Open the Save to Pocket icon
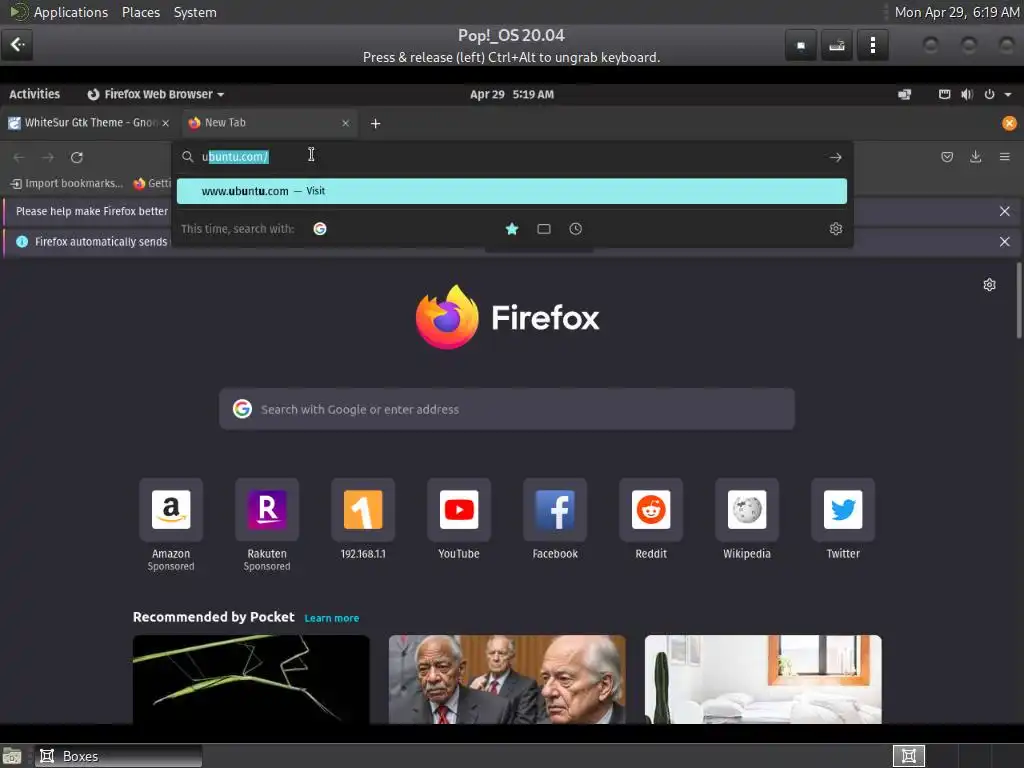 (x=947, y=157)
